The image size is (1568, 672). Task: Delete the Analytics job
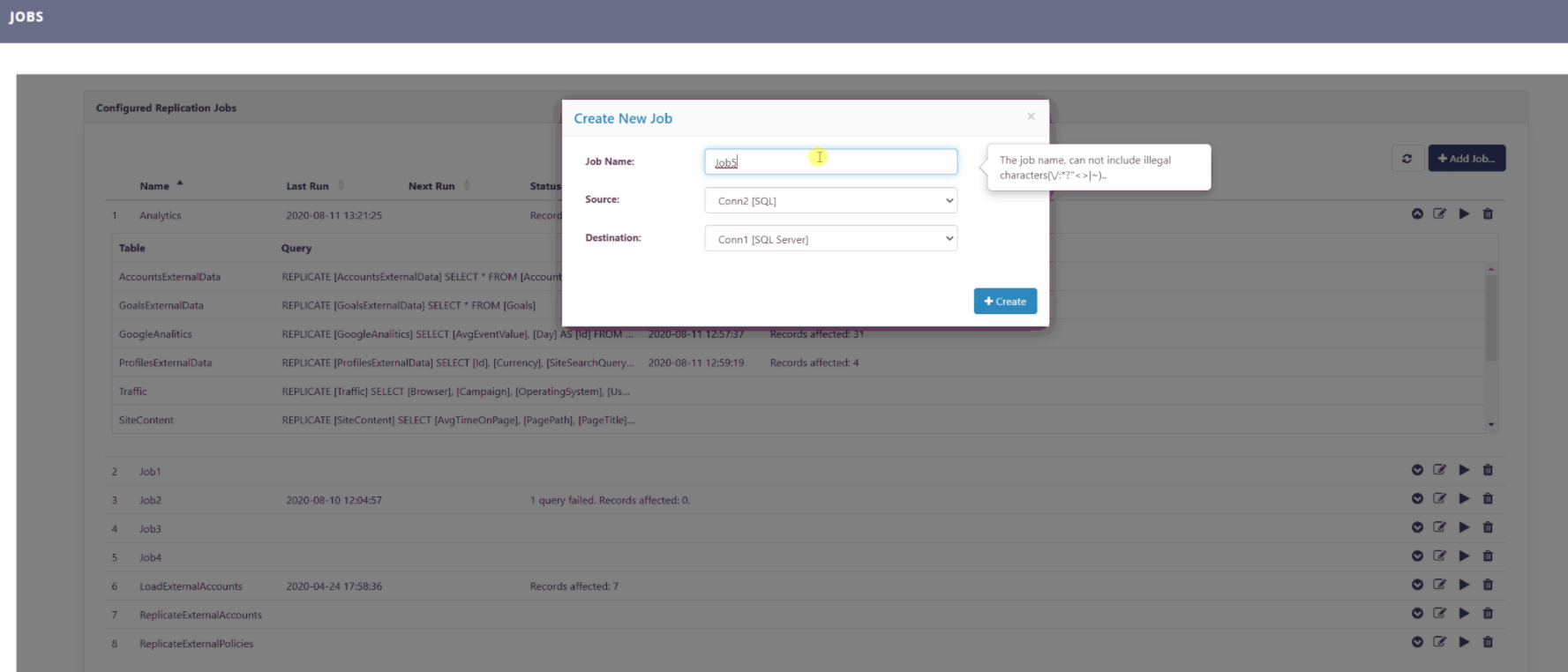1488,214
